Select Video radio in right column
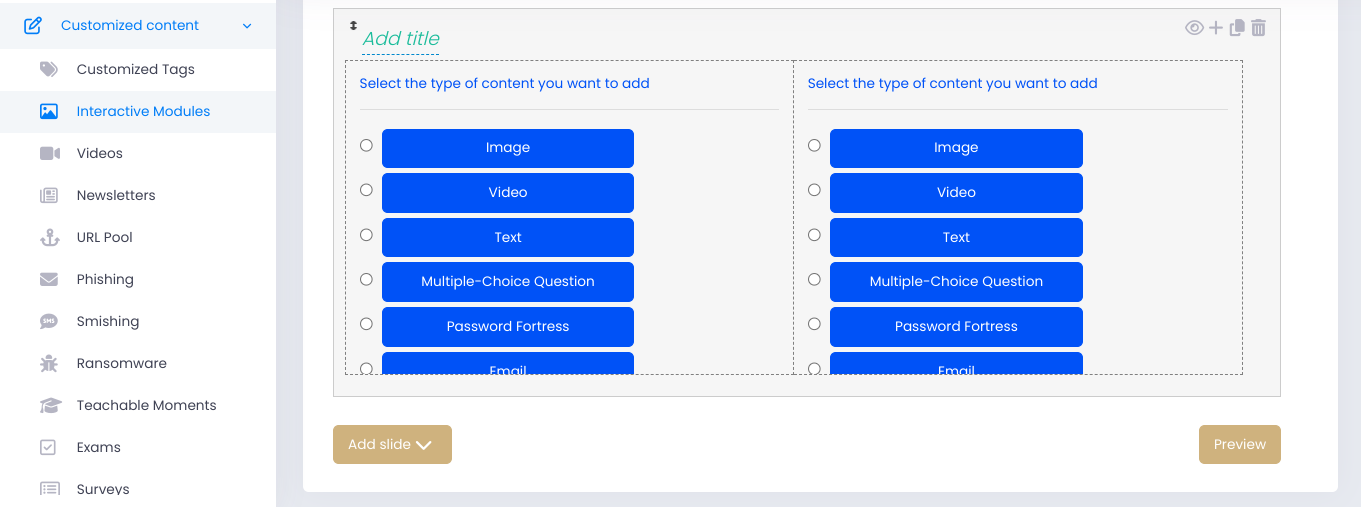 [x=814, y=190]
